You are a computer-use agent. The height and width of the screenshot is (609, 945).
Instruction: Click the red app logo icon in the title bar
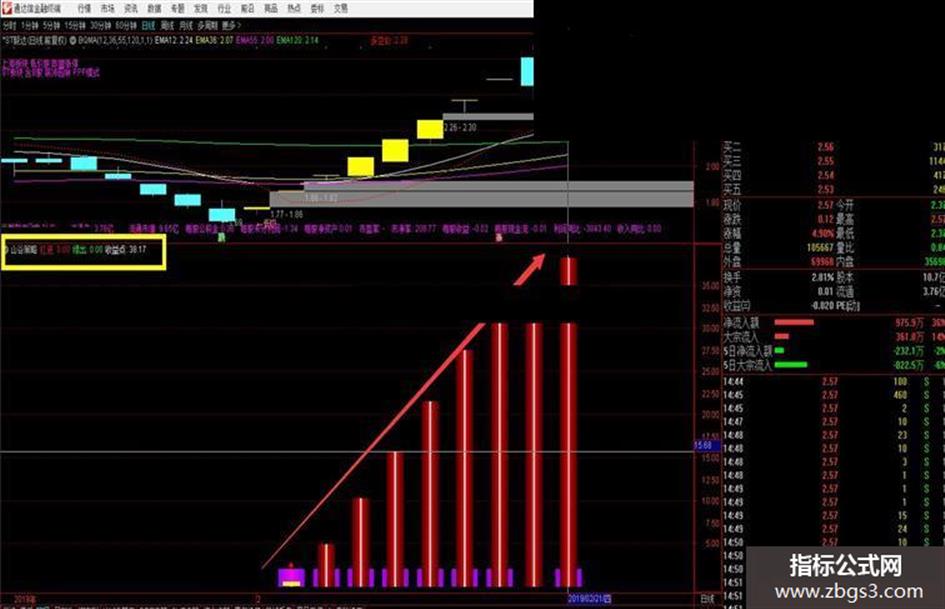point(7,8)
